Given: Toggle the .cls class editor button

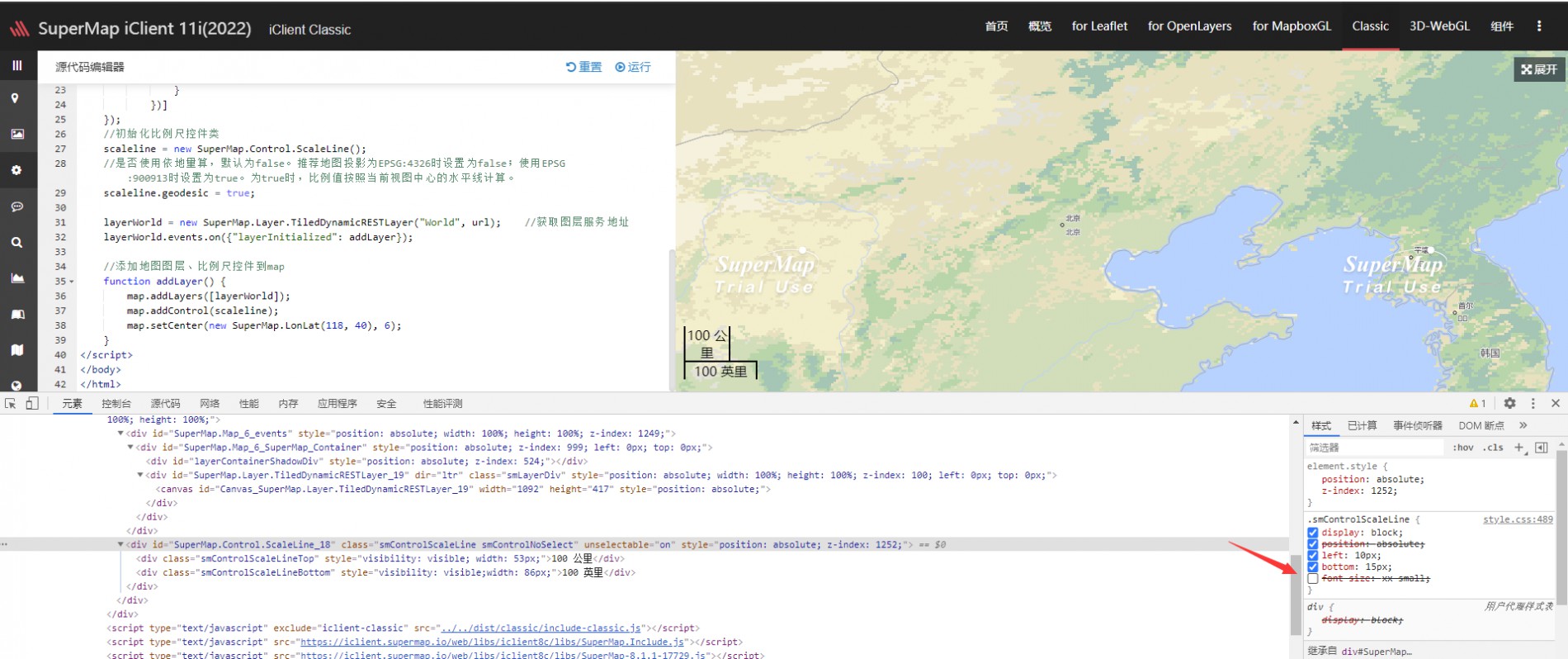Looking at the screenshot, I should coord(1493,448).
